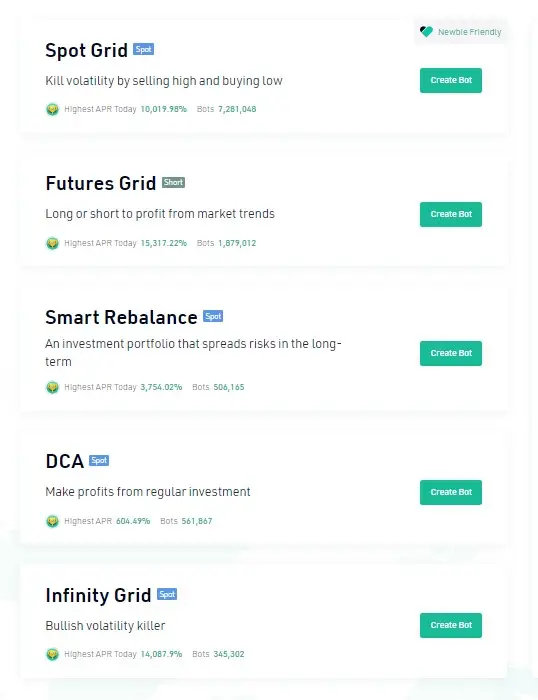Create a DCA bot

coord(451,492)
